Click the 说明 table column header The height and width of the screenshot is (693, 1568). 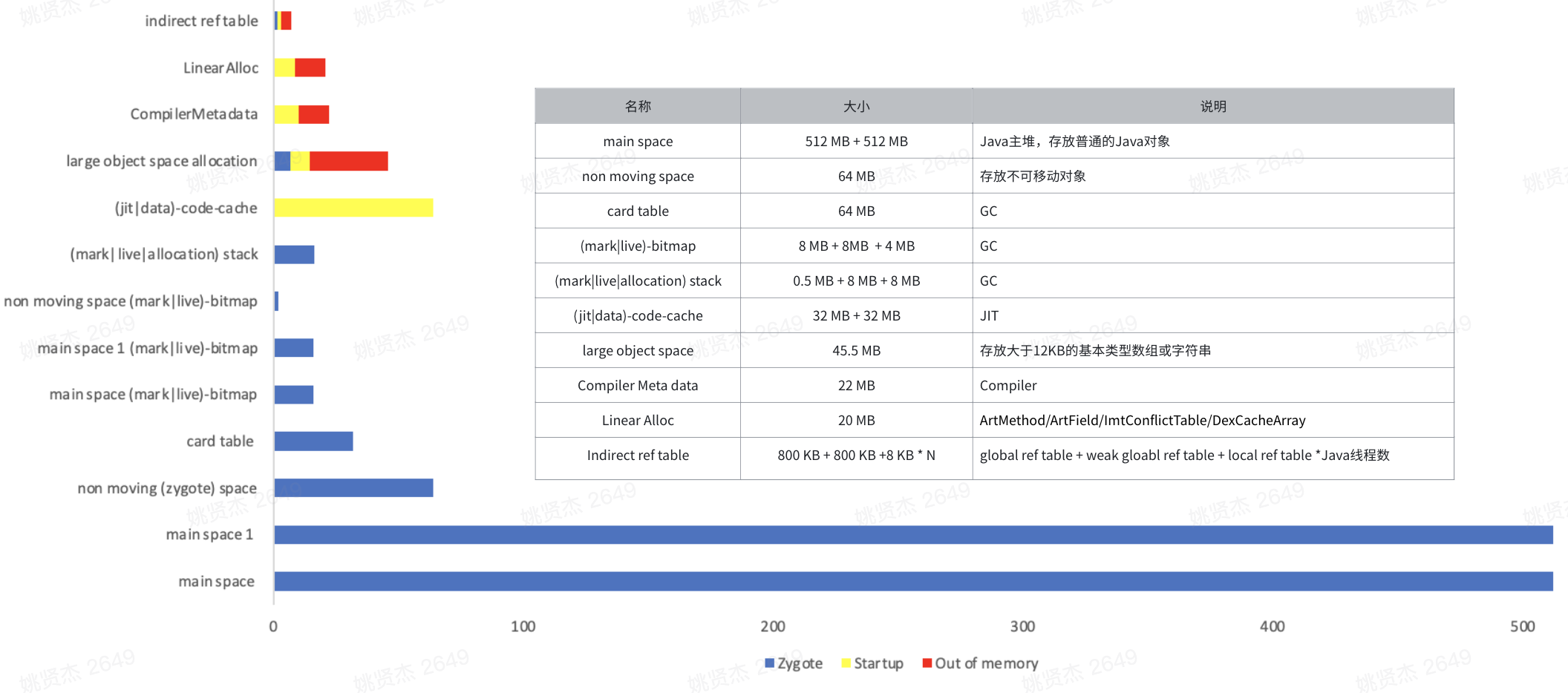pos(1213,106)
